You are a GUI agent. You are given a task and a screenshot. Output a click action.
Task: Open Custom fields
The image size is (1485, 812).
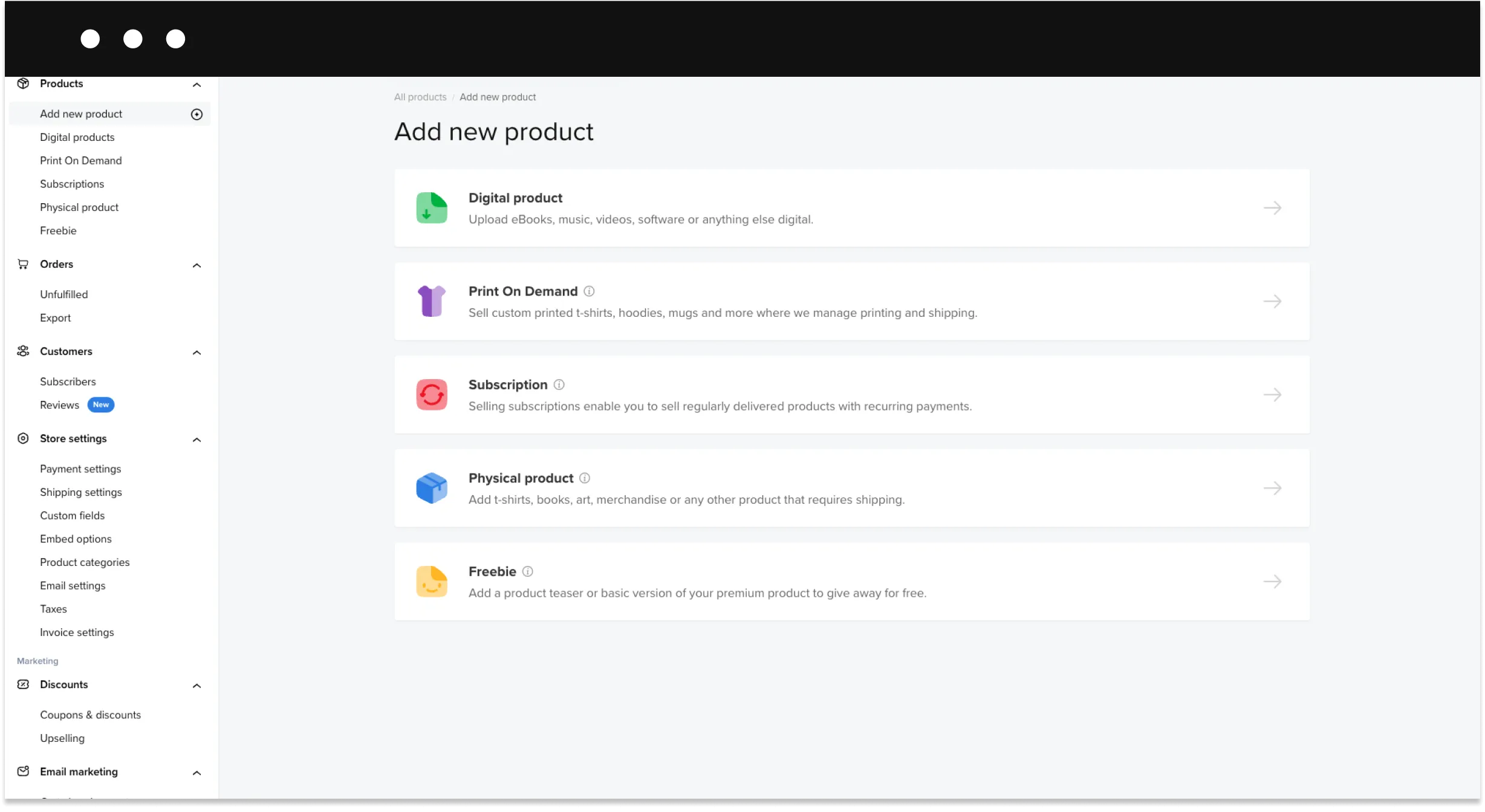click(72, 516)
